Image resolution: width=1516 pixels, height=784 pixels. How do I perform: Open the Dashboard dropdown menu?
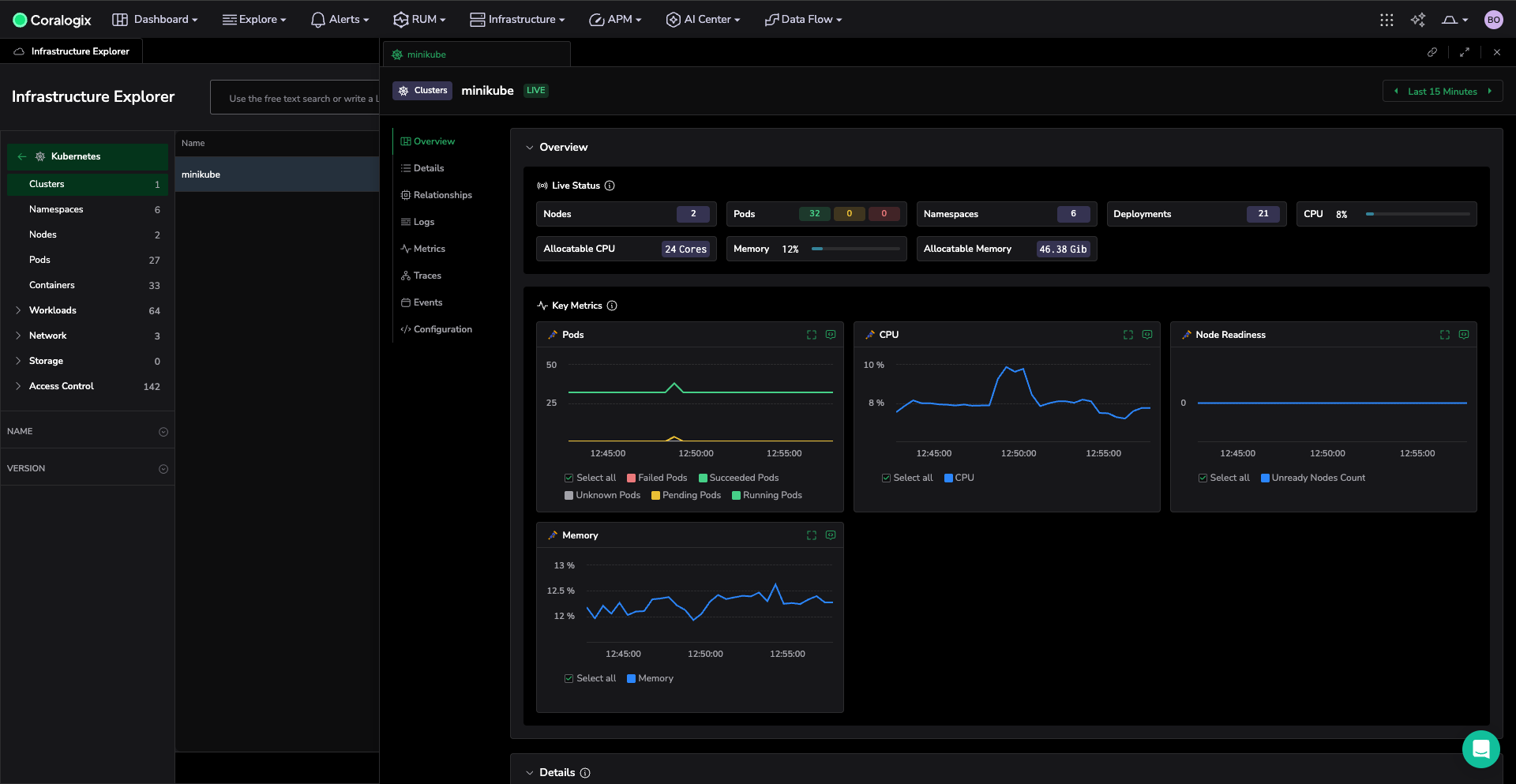pos(155,20)
